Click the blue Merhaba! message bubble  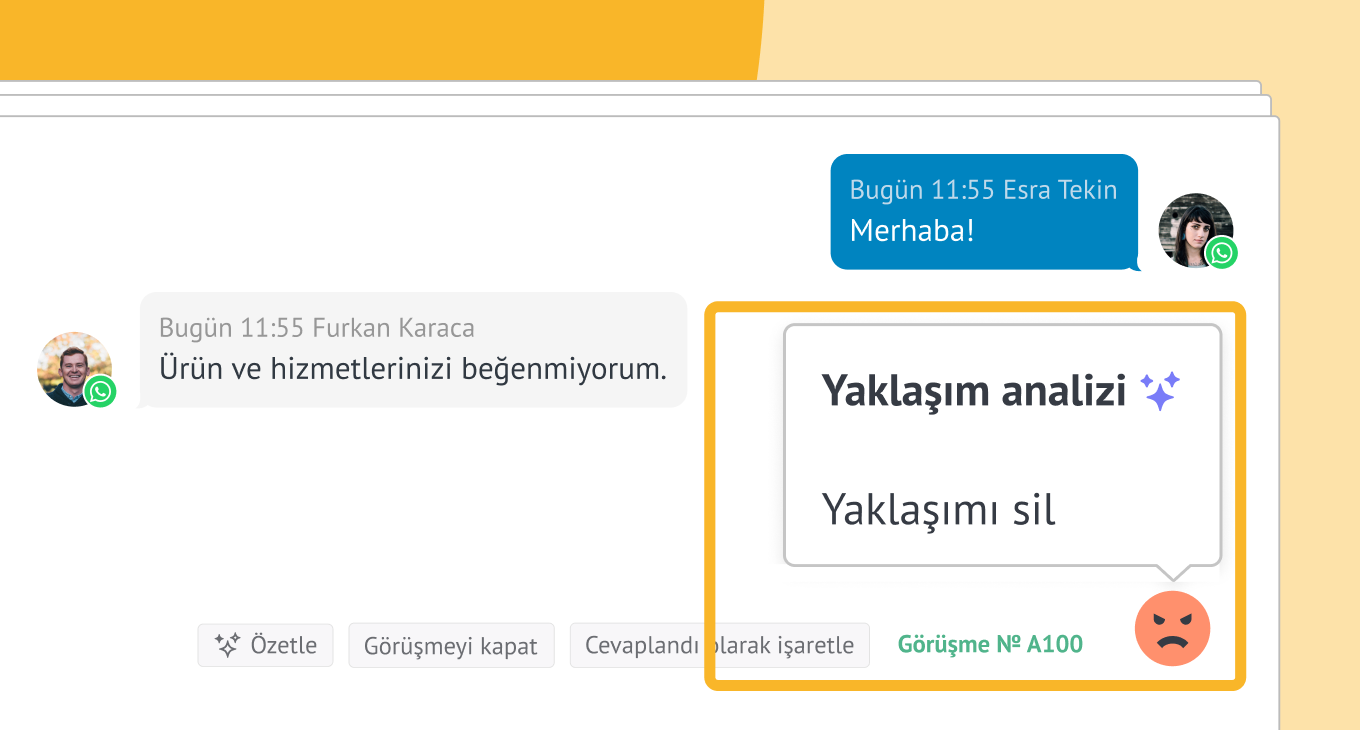pos(983,211)
